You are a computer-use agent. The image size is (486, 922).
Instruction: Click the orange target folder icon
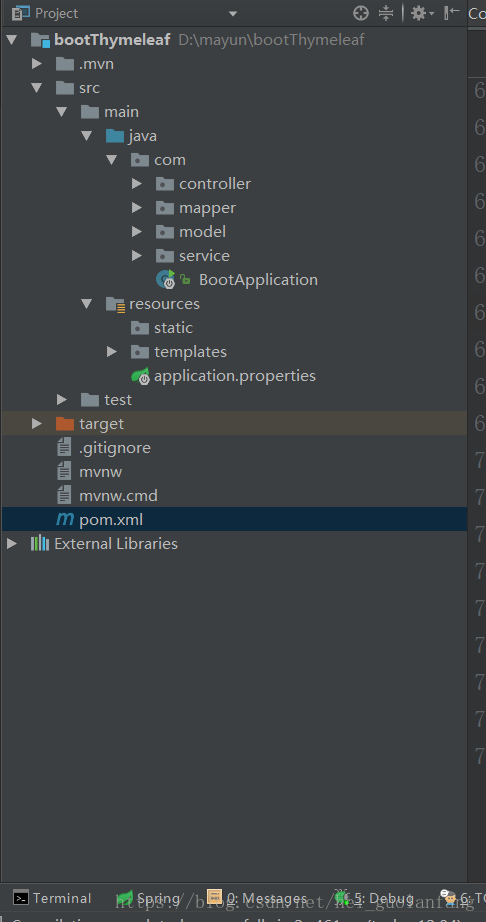click(65, 423)
